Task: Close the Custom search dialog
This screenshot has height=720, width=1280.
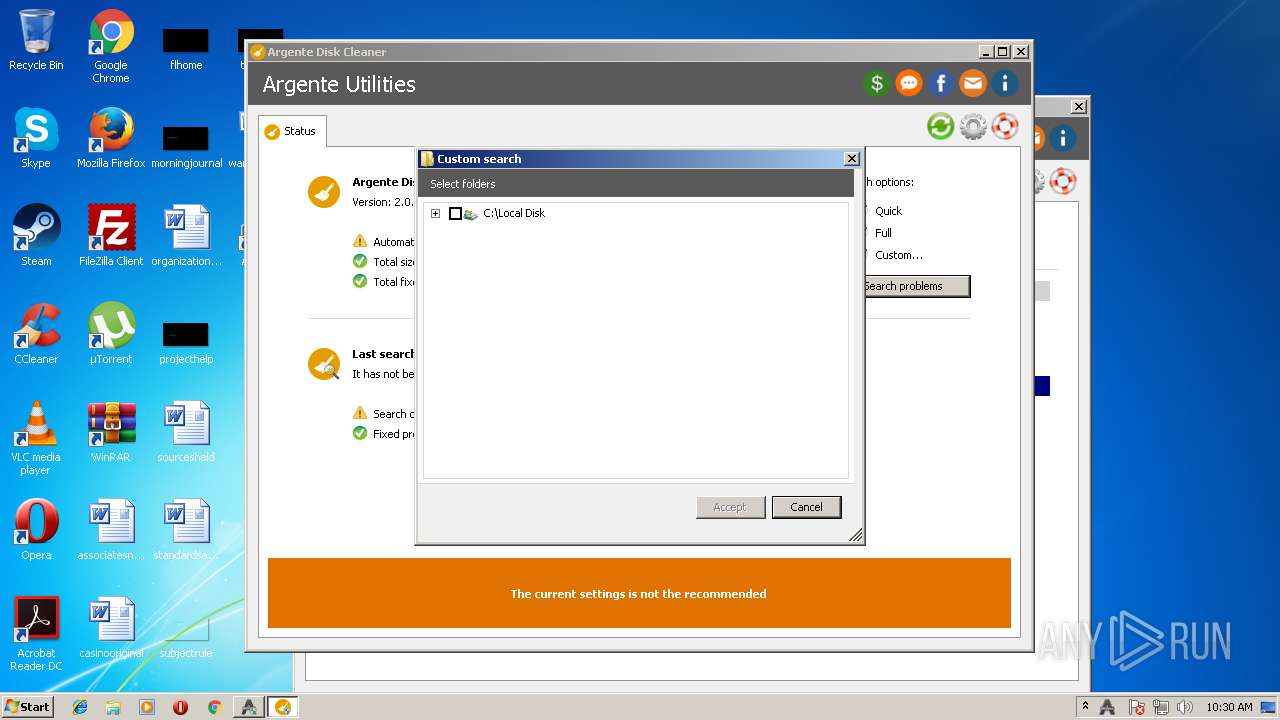Action: [x=851, y=159]
